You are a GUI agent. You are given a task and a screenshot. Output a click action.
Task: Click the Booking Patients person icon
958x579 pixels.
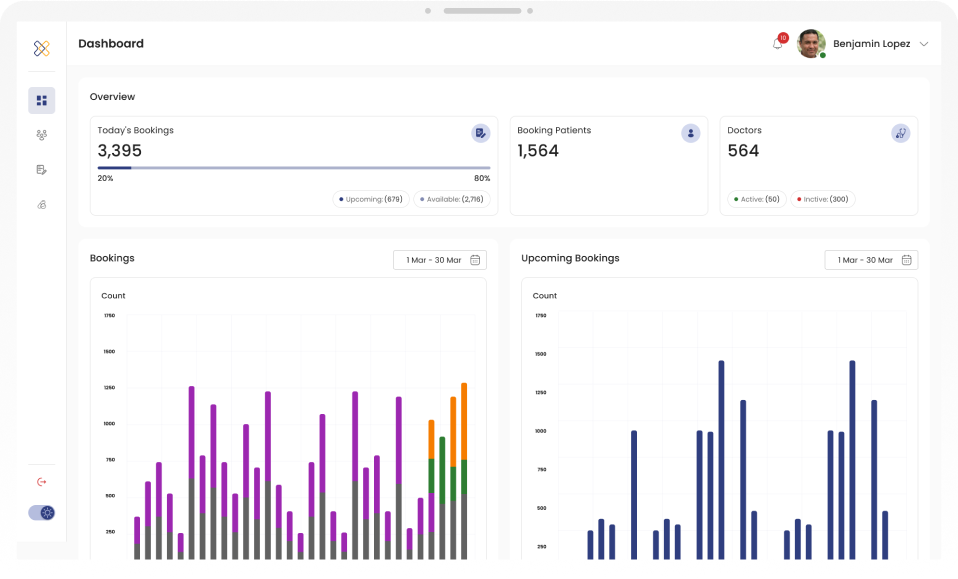click(x=690, y=133)
